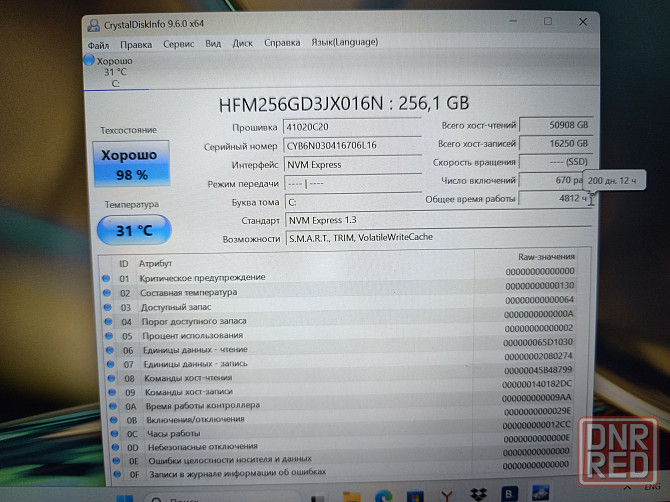Click the Хорошо 98 % health status button
670x502 pixels.
click(x=131, y=164)
